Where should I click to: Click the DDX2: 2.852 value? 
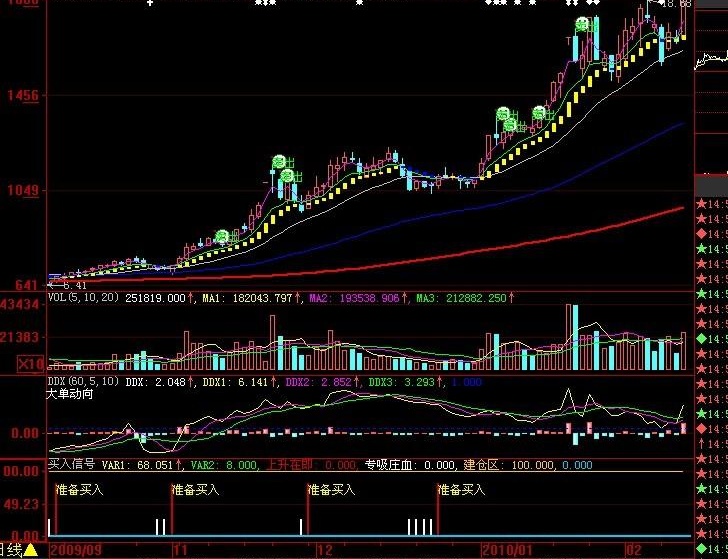(x=318, y=382)
